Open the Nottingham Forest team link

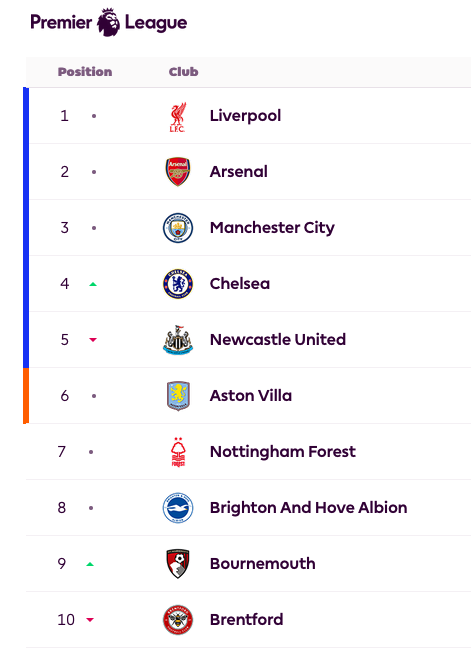point(283,452)
